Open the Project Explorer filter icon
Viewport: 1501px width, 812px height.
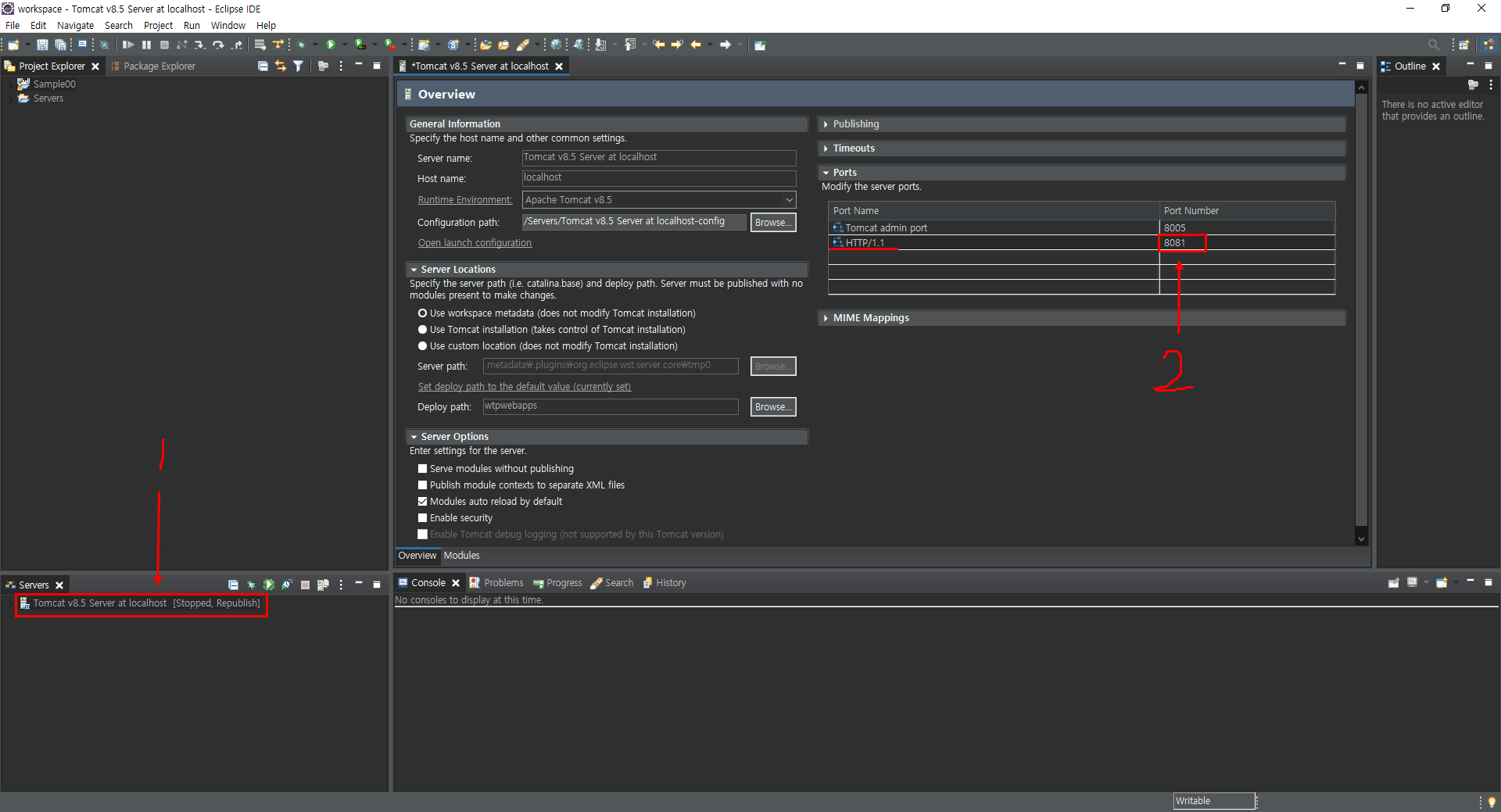point(298,66)
